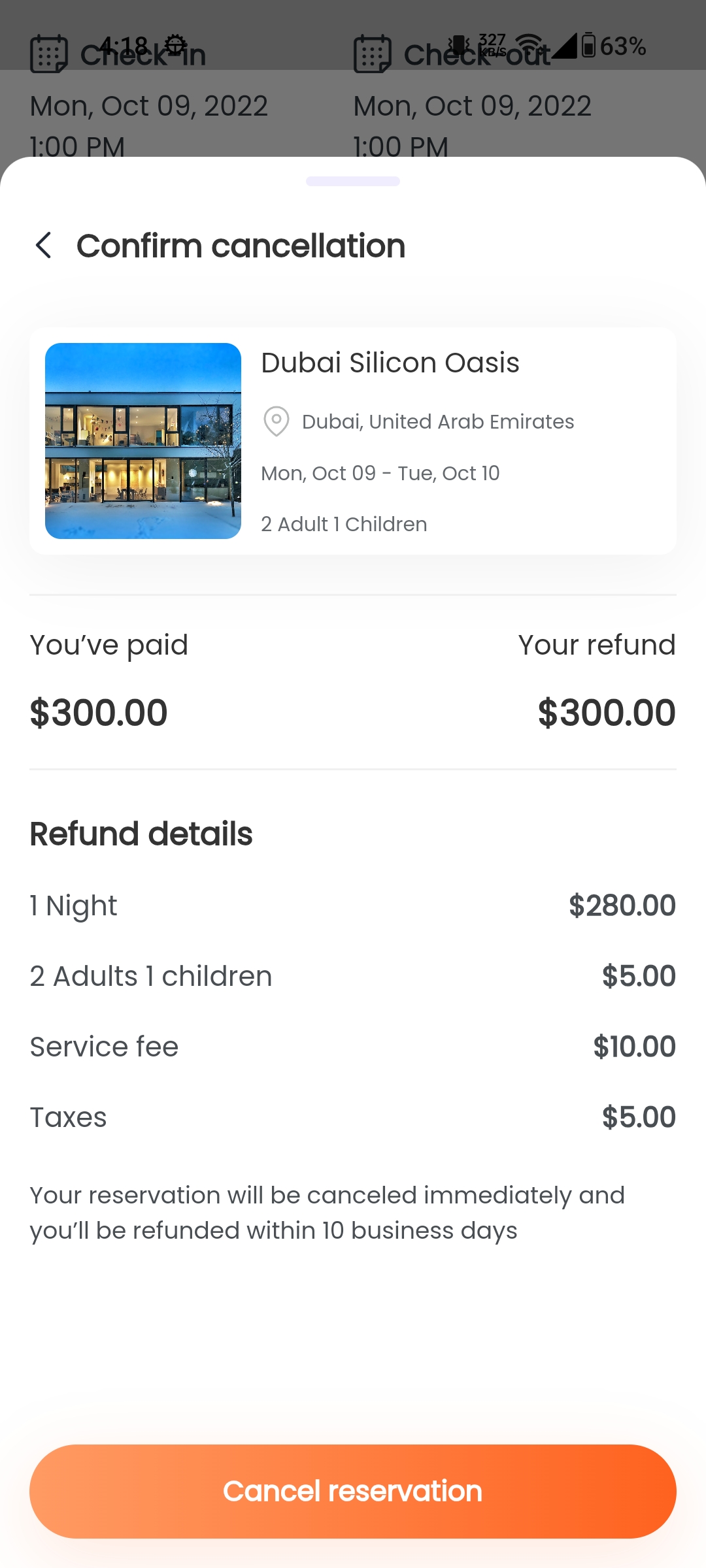This screenshot has height=1568, width=706.
Task: Tap the bottom sheet drag handle
Action: pos(353,181)
